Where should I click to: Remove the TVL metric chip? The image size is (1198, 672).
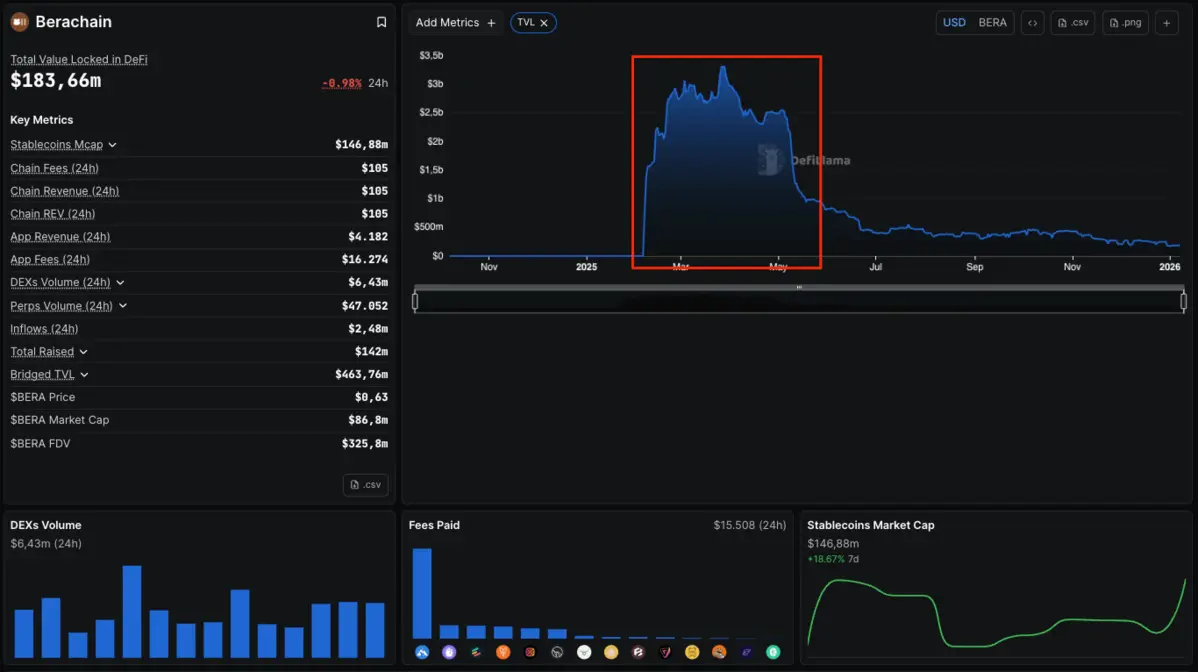[544, 23]
